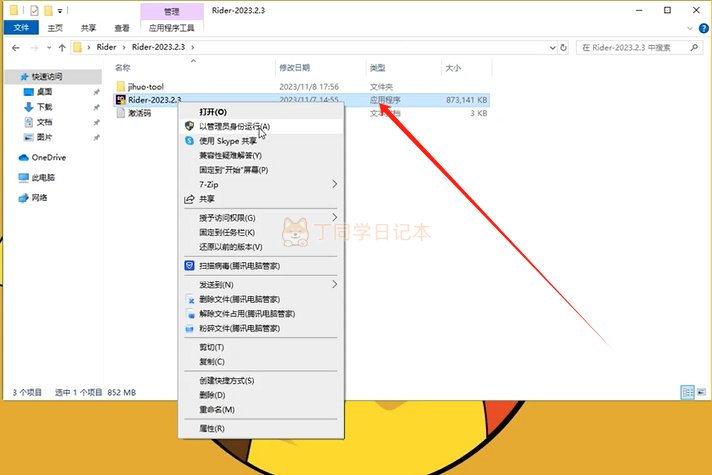Click the Skype icon in context menu

click(189, 141)
